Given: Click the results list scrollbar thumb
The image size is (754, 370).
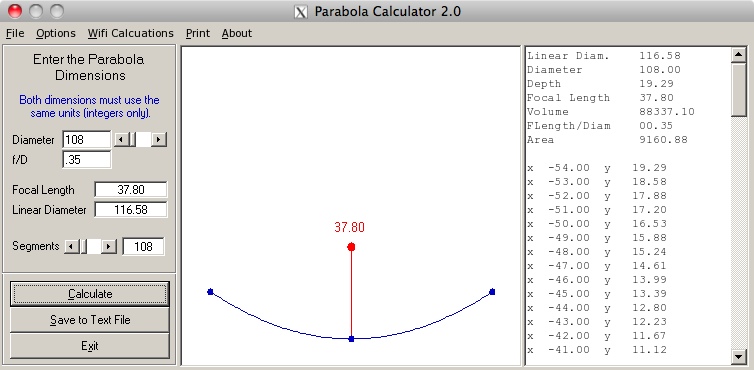Looking at the screenshot, I should (738, 89).
